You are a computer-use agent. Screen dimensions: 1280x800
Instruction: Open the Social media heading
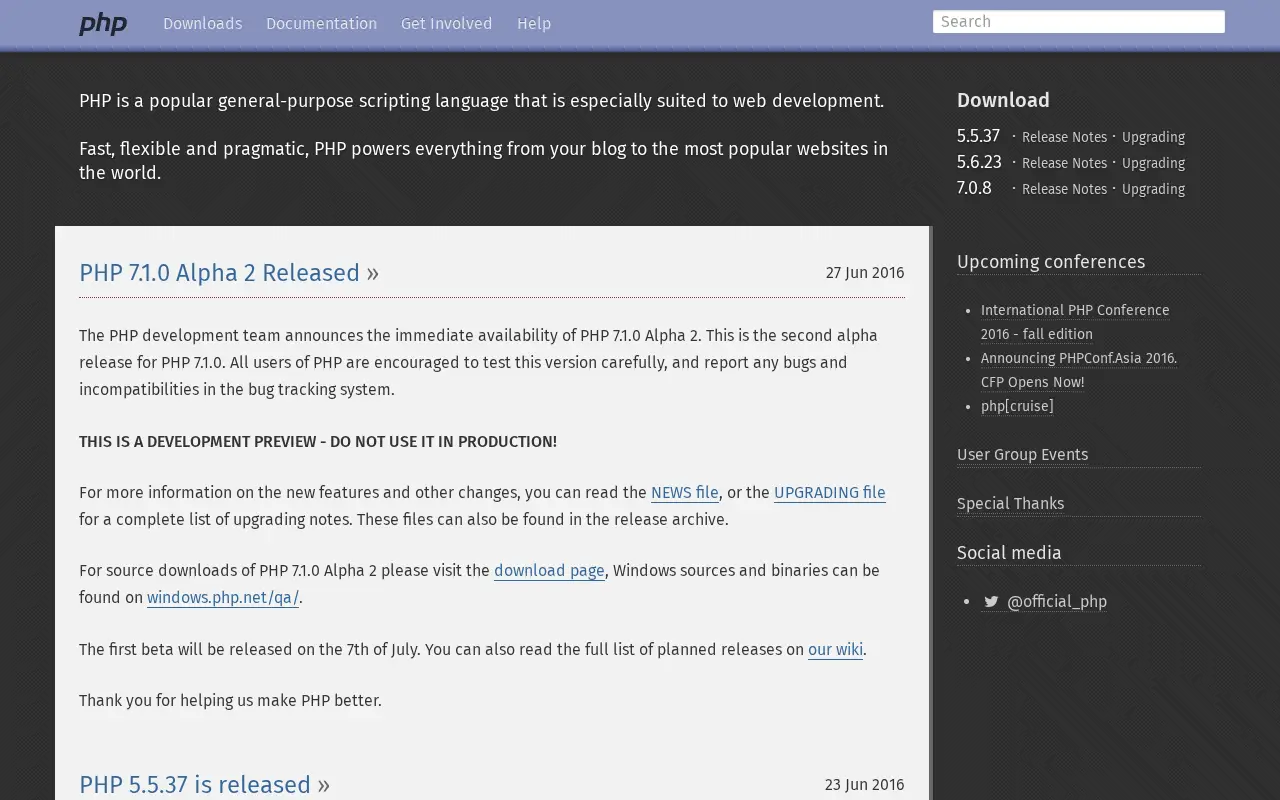click(1009, 552)
